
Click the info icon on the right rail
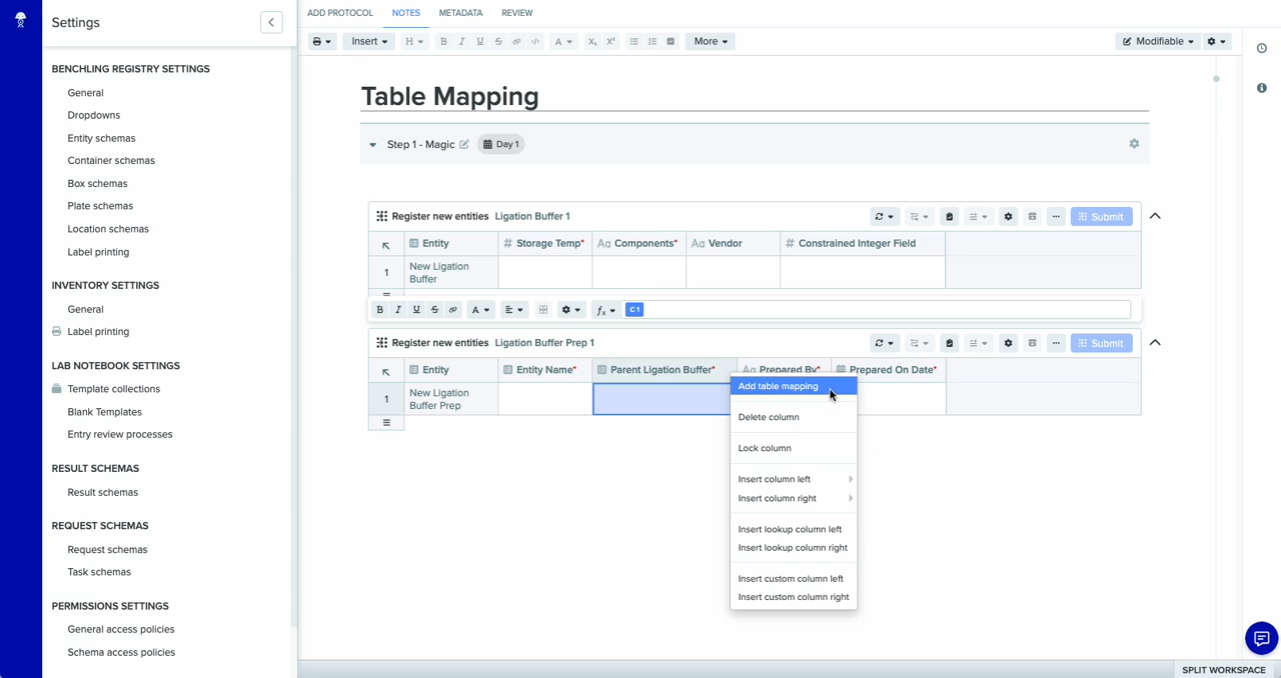[1262, 88]
